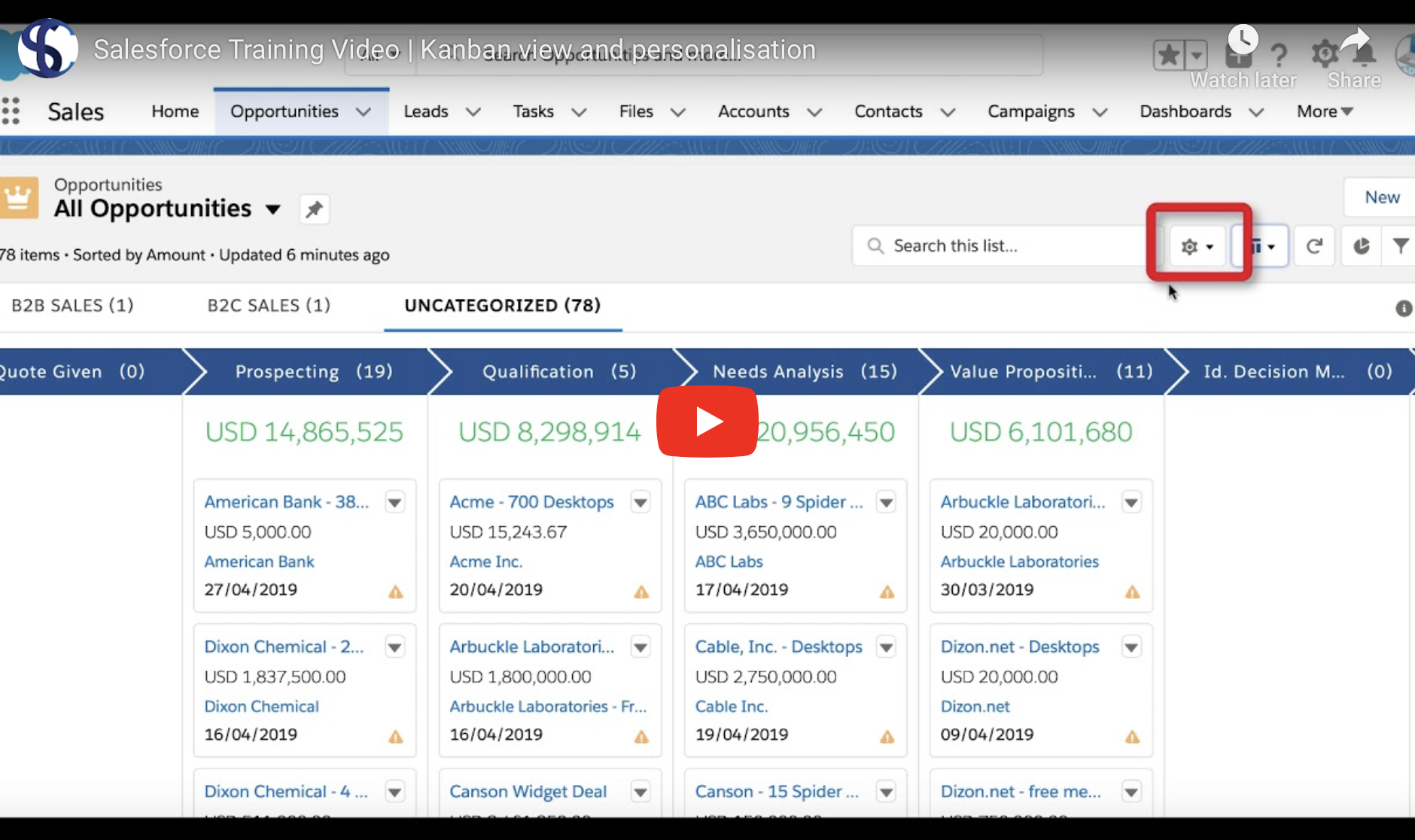1415x840 pixels.
Task: Open the Leads tab
Action: 426,111
